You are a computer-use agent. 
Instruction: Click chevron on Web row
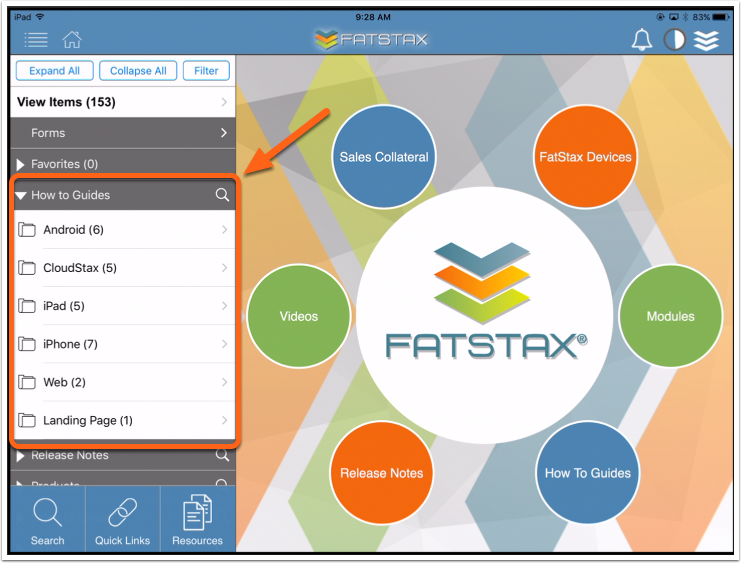[224, 382]
